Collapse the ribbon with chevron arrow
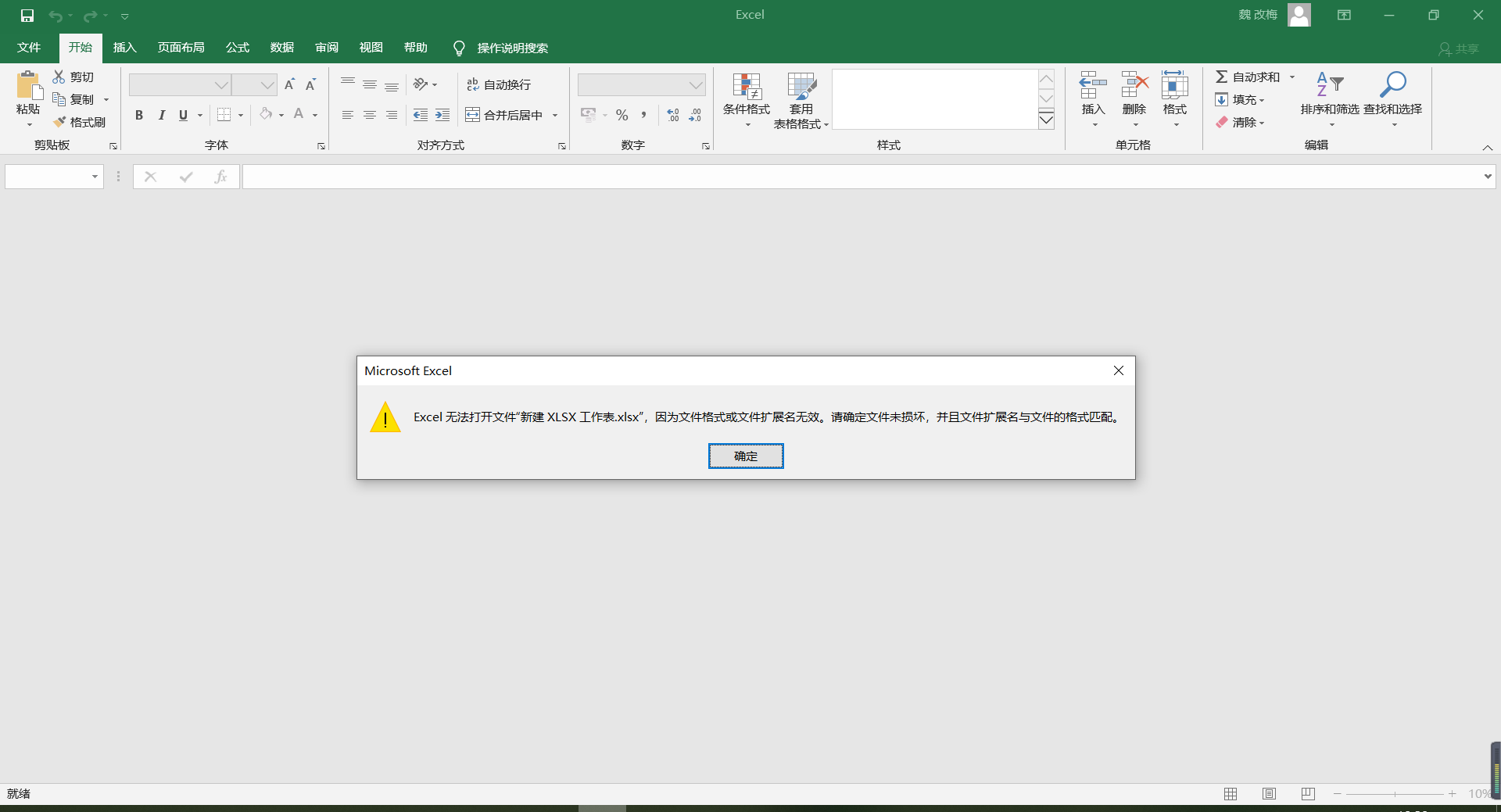This screenshot has height=812, width=1501. [1488, 147]
